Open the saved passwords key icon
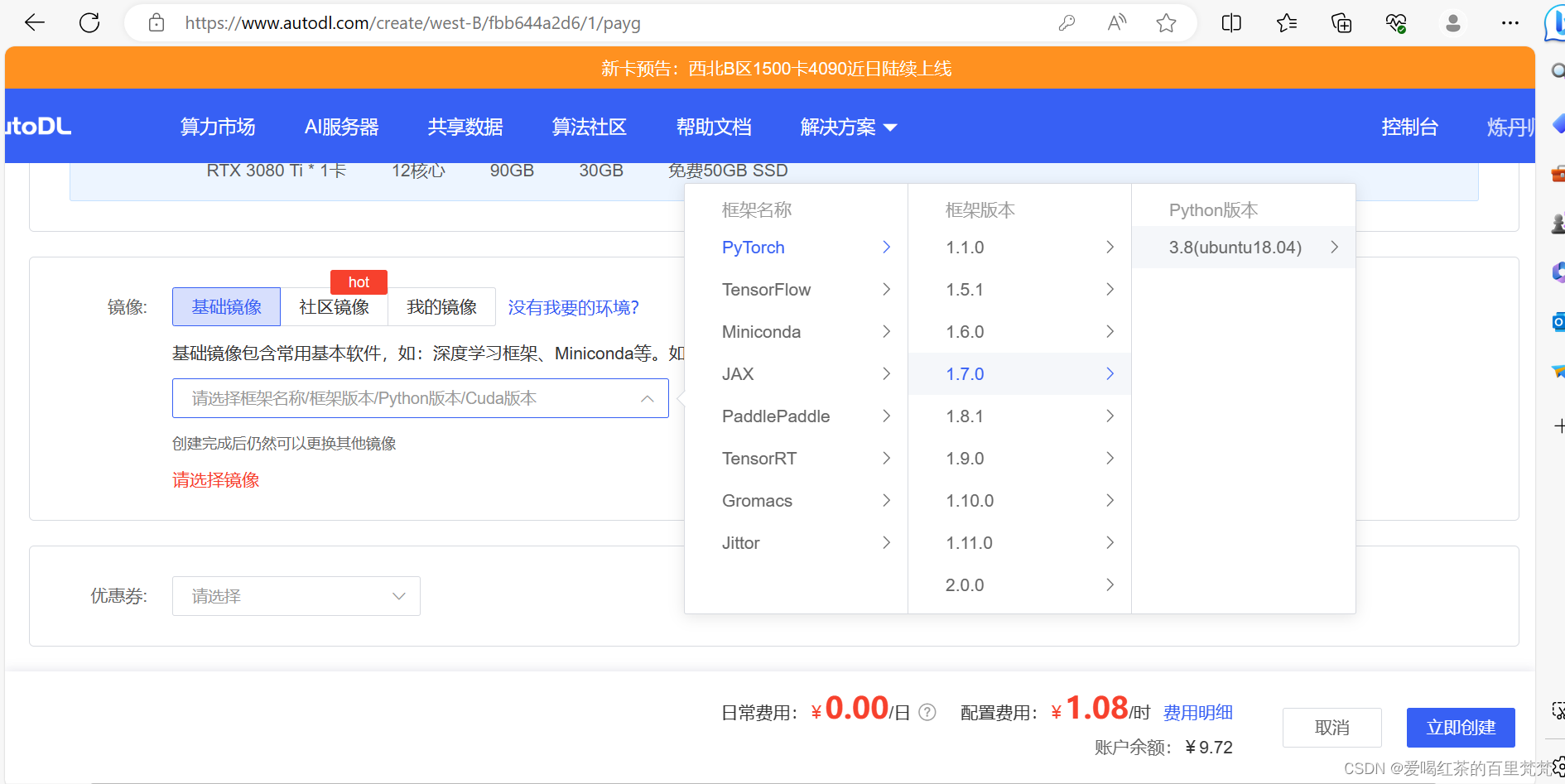 pyautogui.click(x=1067, y=23)
